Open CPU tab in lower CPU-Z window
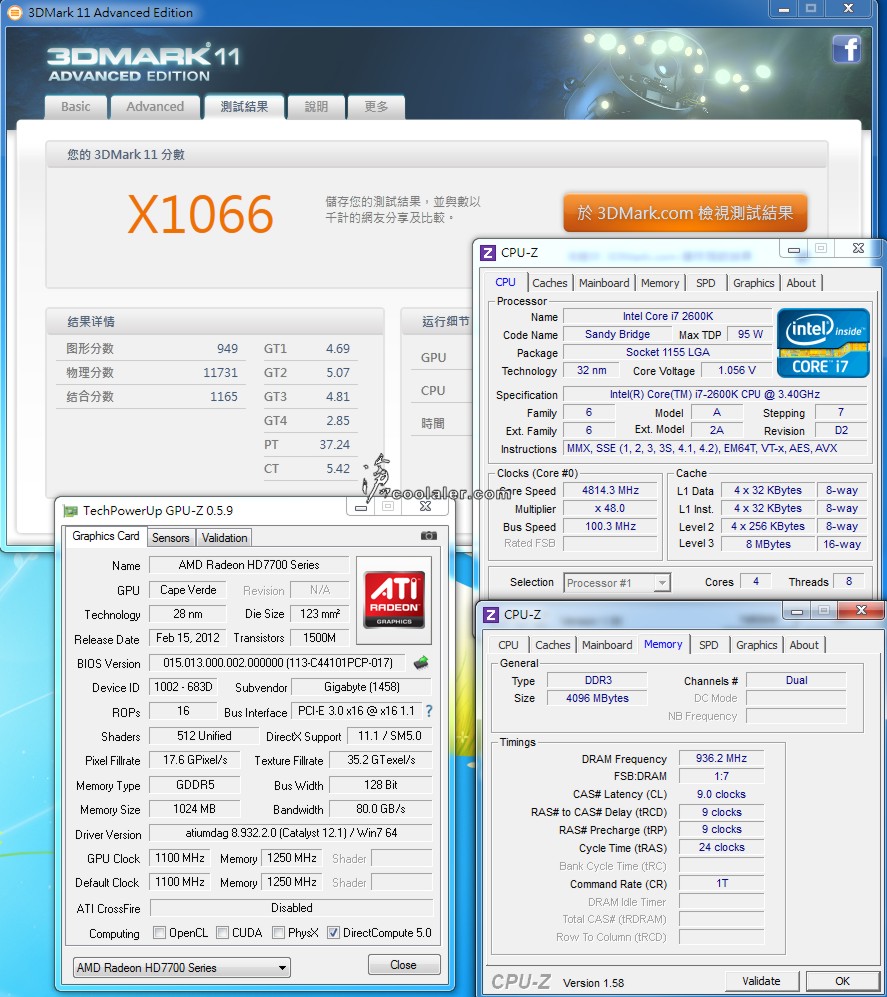The width and height of the screenshot is (887, 997). [508, 645]
